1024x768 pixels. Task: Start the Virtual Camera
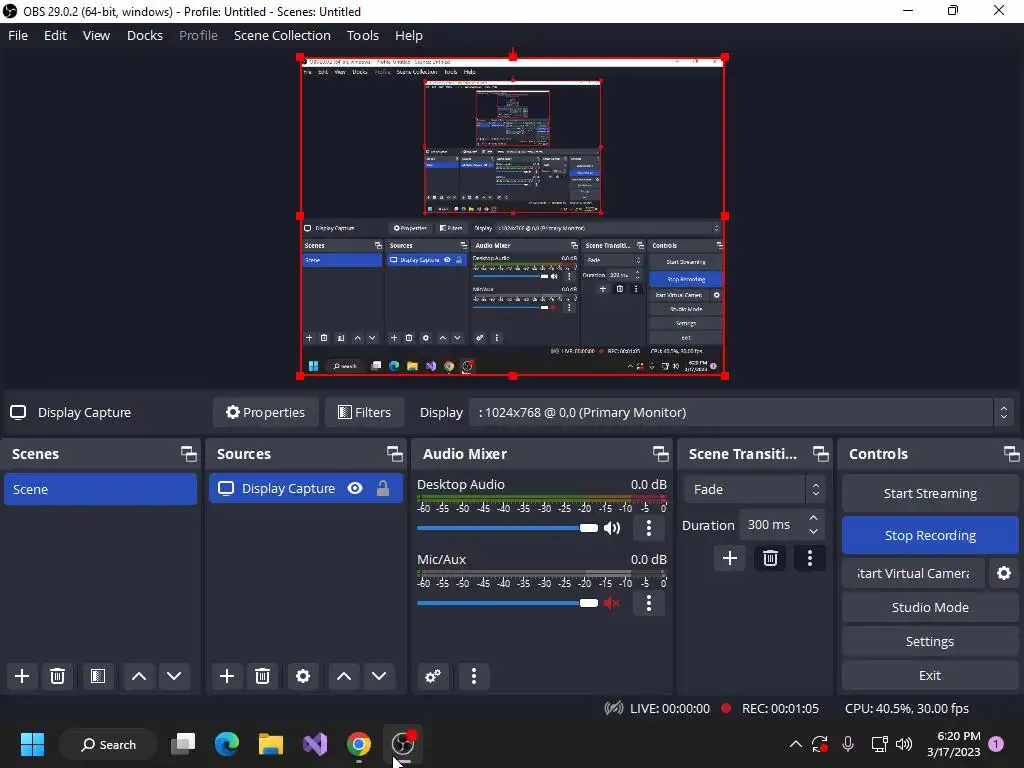913,573
